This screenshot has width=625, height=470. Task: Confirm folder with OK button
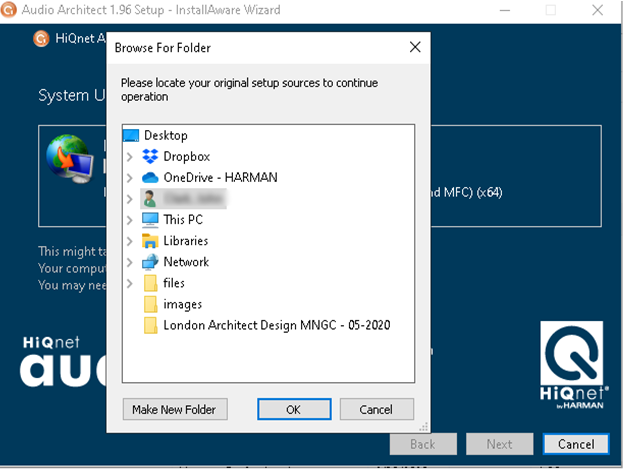[x=294, y=409]
